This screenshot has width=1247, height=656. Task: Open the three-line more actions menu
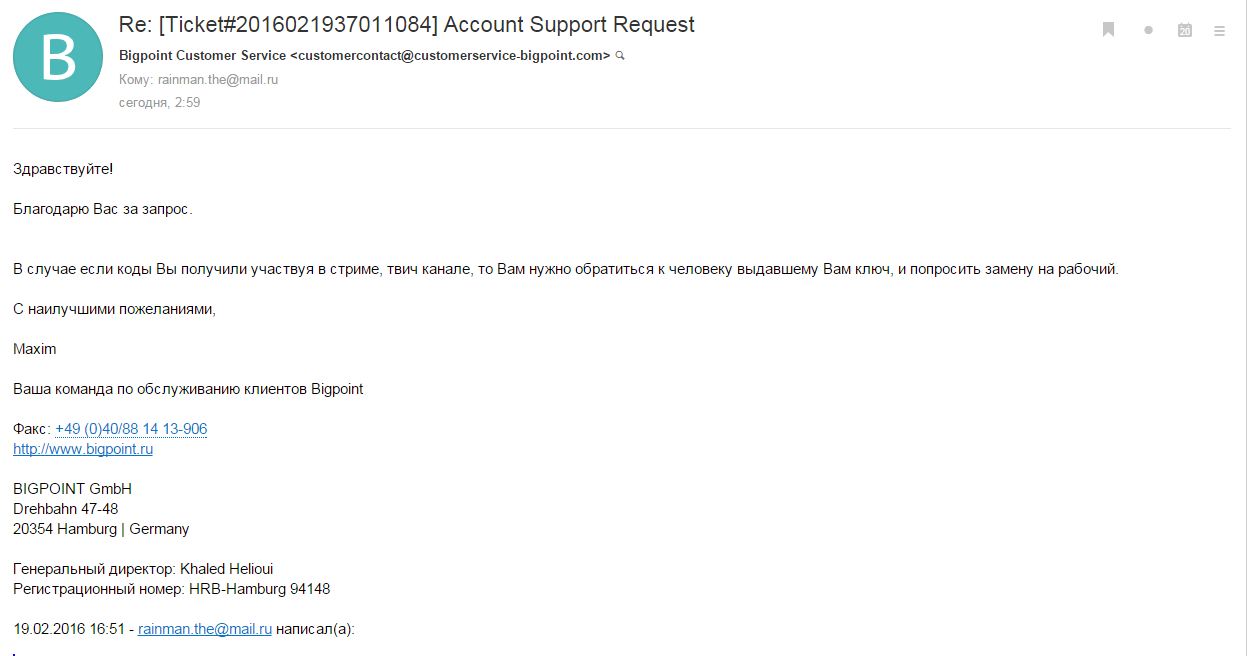coord(1220,31)
